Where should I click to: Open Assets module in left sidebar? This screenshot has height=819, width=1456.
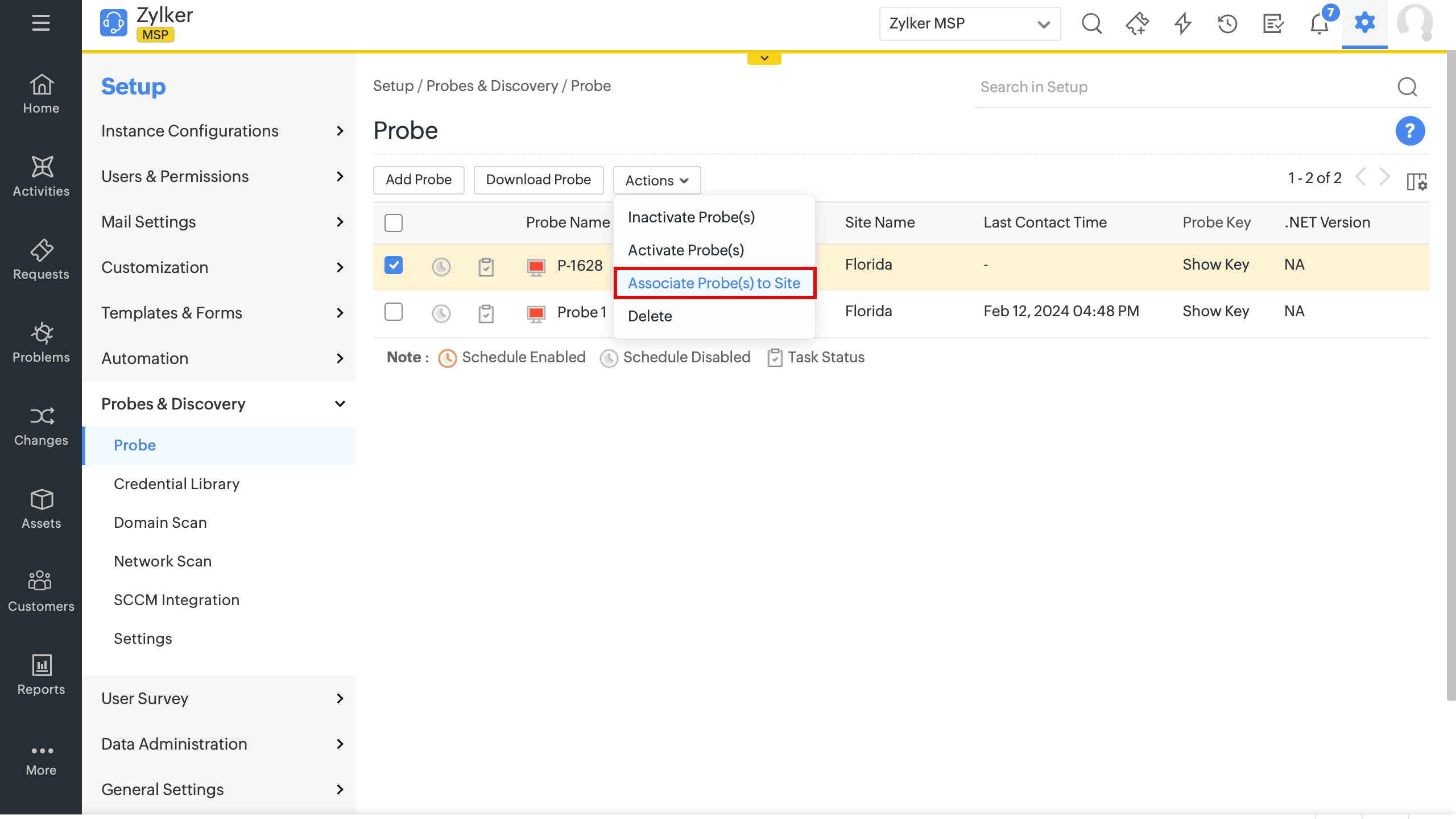click(x=41, y=508)
